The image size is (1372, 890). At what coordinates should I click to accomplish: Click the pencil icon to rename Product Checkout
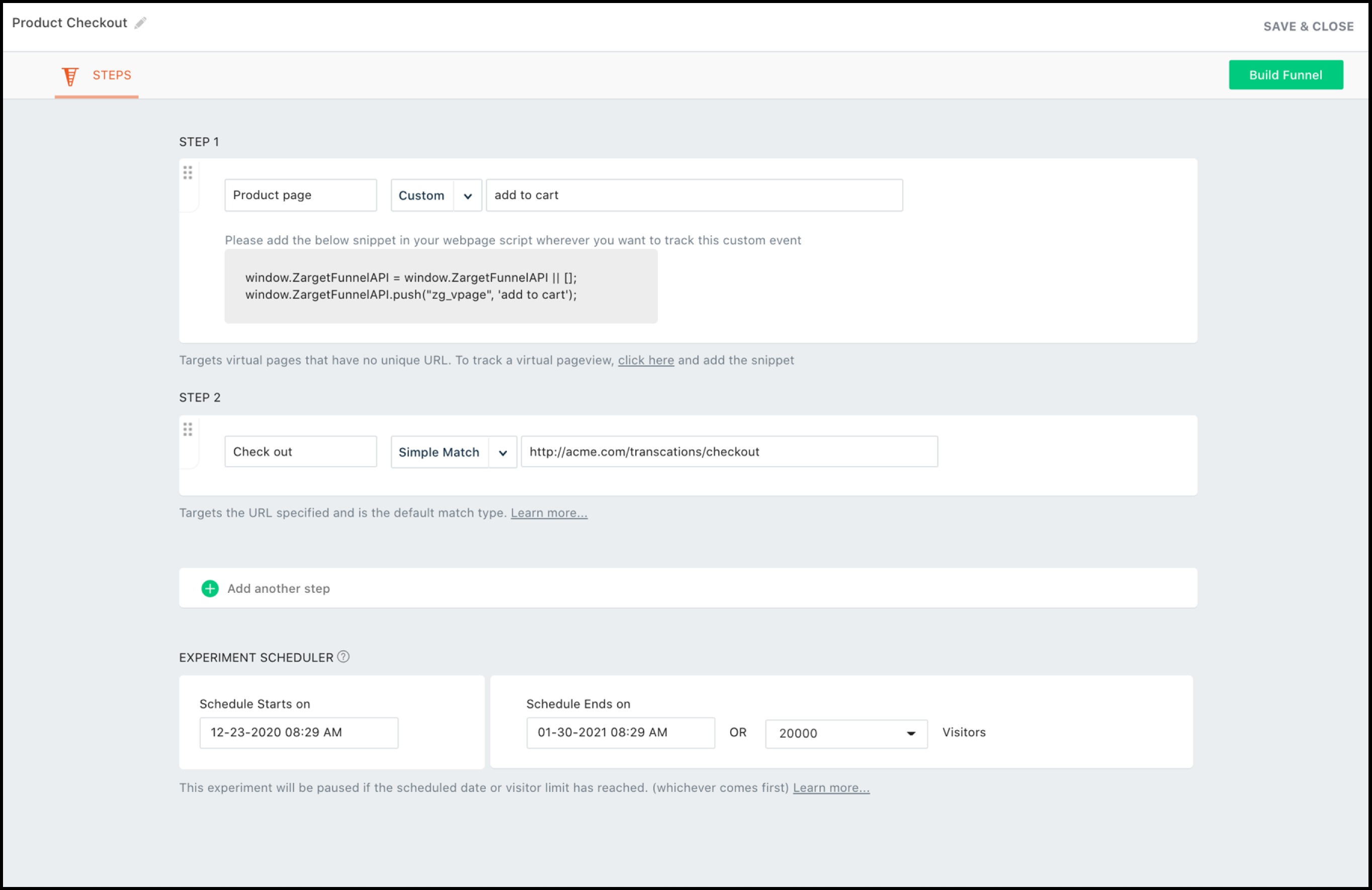[140, 23]
